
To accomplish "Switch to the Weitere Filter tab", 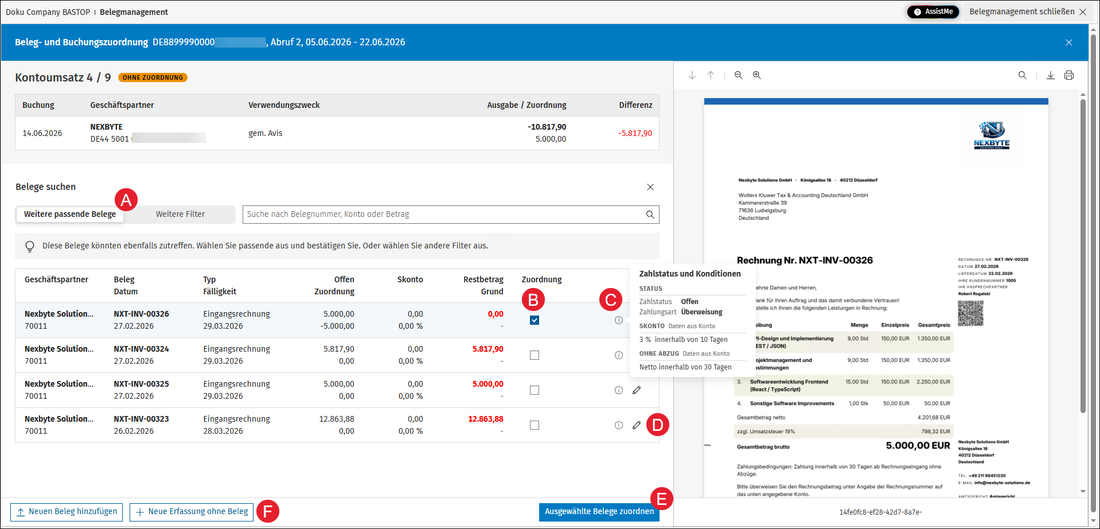I will pos(180,214).
